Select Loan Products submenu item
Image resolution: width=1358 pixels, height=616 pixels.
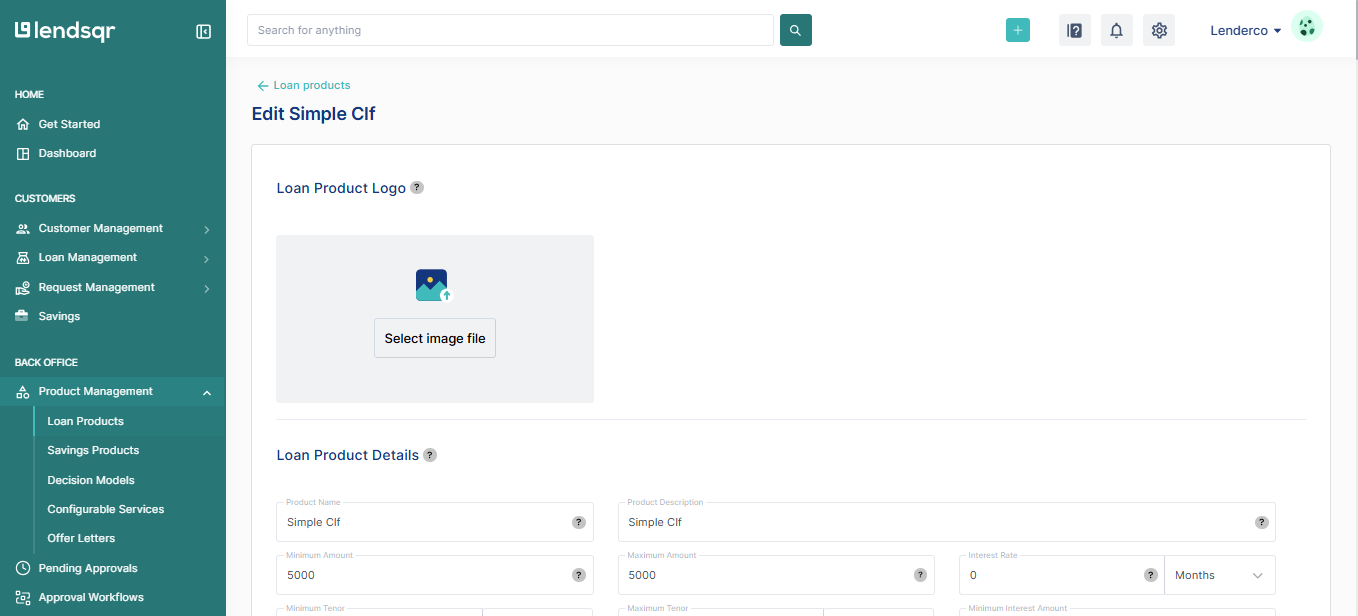tap(86, 421)
